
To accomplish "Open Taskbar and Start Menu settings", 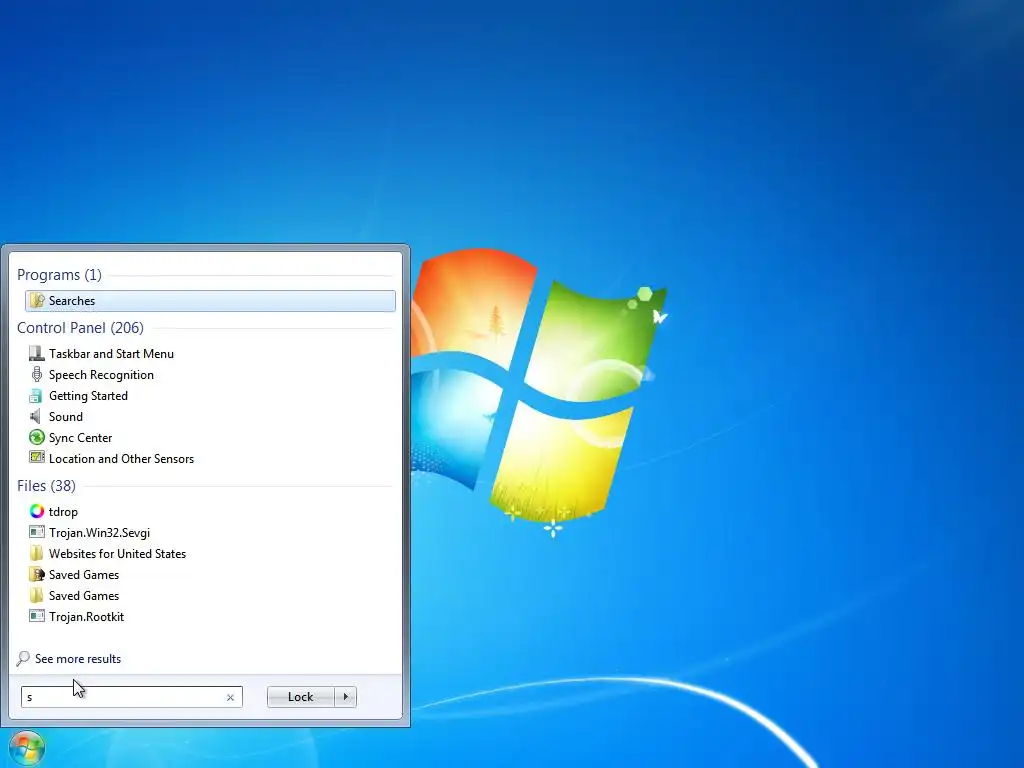I will (x=210, y=353).
